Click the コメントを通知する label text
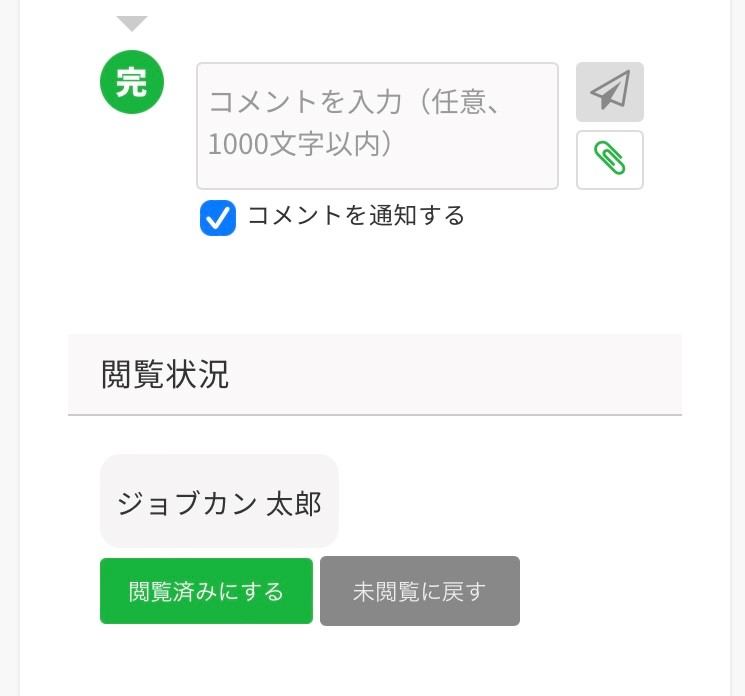Viewport: 745px width, 696px height. (x=356, y=216)
